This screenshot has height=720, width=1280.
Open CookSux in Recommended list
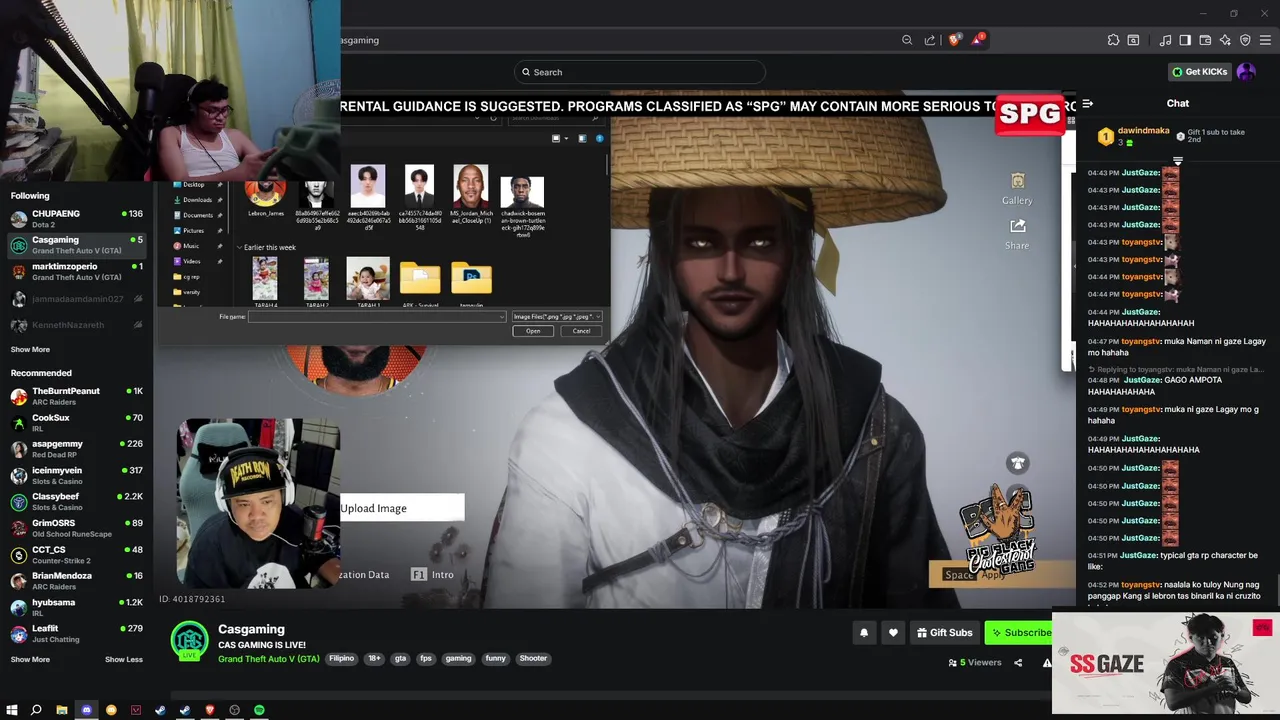click(x=77, y=422)
